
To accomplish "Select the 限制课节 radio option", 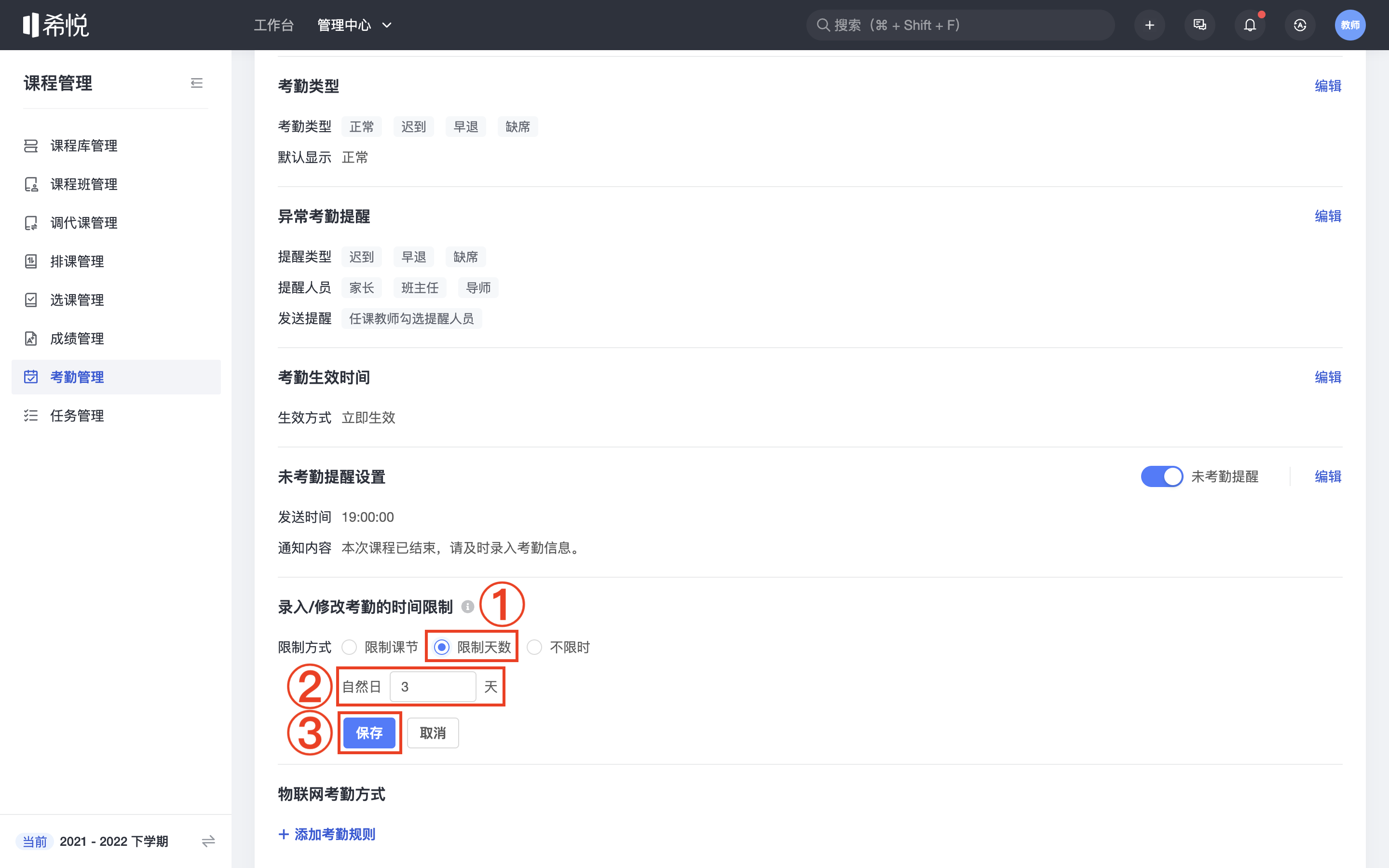I will pyautogui.click(x=349, y=648).
